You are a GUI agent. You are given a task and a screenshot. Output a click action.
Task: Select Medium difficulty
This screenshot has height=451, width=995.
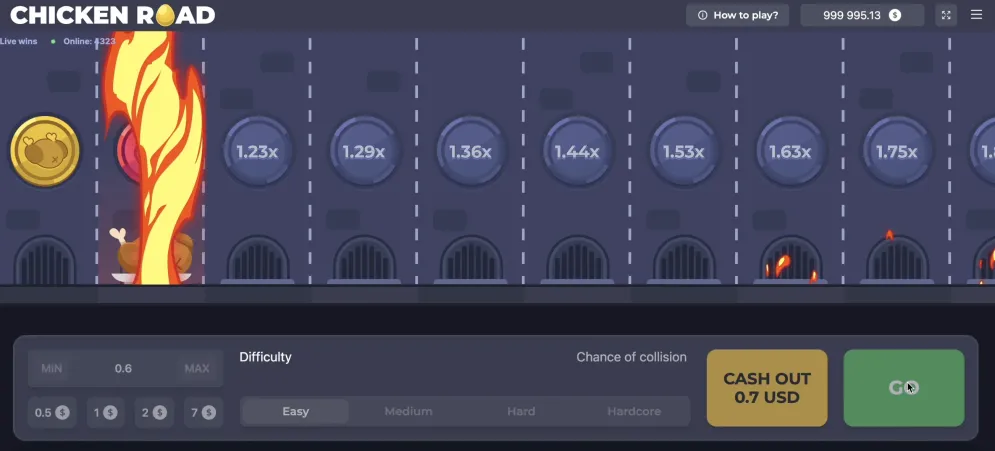coord(409,412)
